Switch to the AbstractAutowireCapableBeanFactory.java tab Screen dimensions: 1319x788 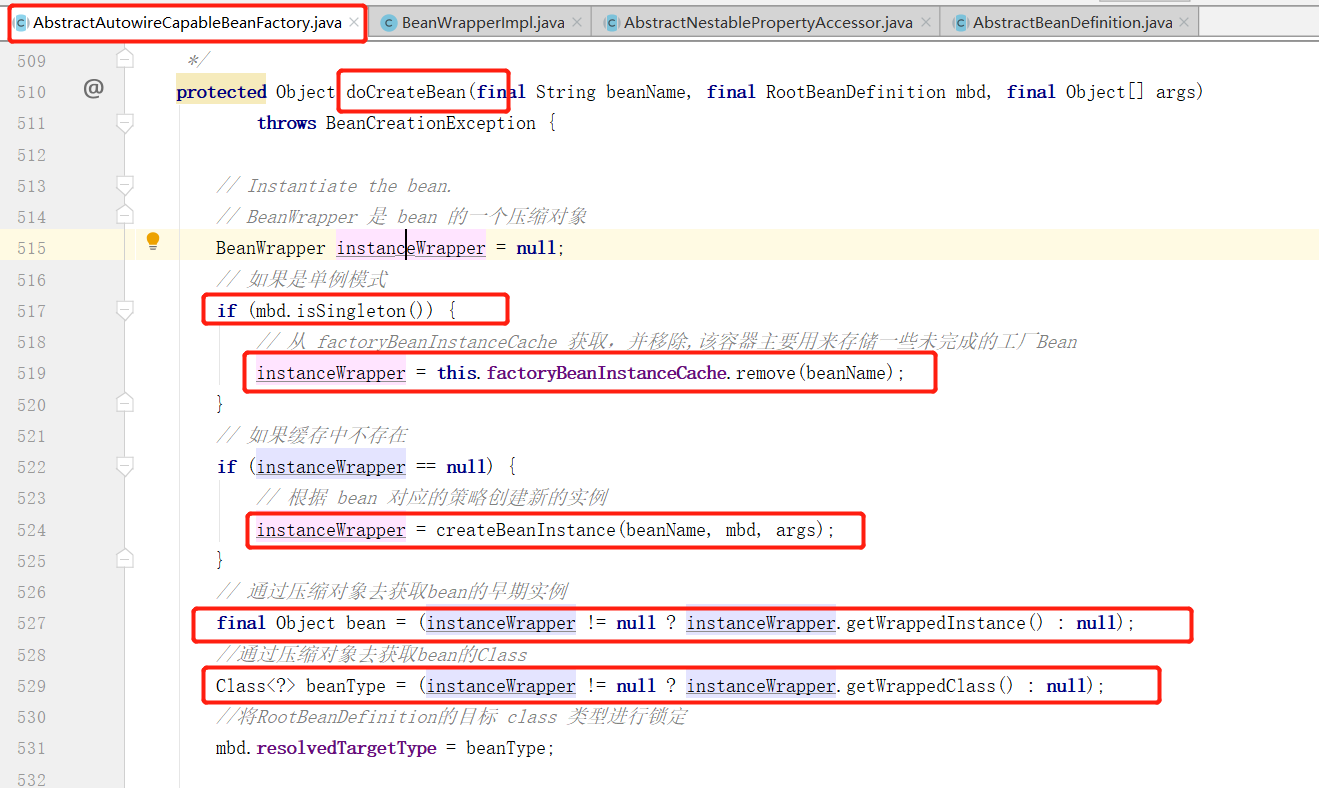point(188,22)
